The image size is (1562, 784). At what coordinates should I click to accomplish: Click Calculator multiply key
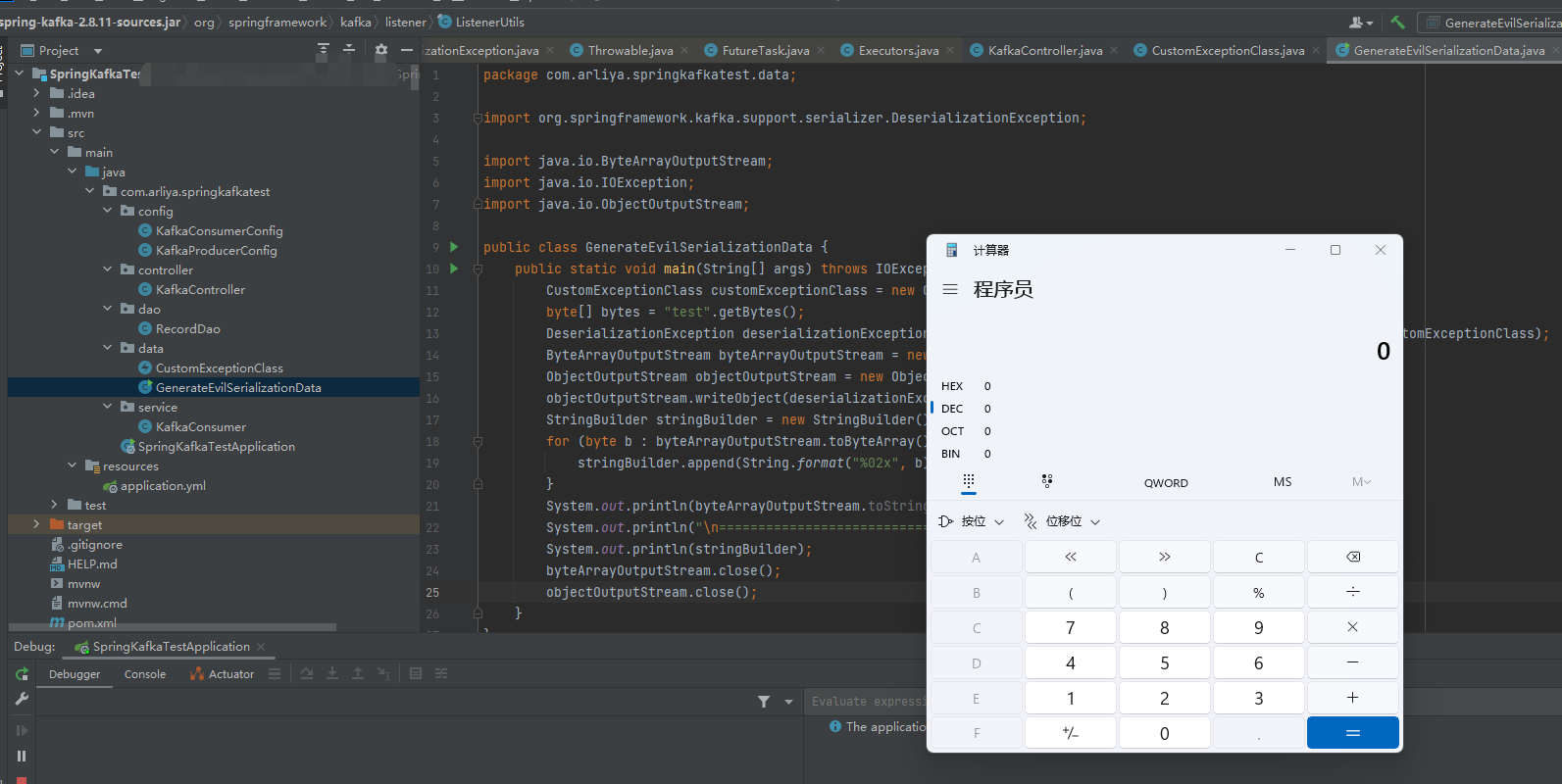click(1353, 627)
